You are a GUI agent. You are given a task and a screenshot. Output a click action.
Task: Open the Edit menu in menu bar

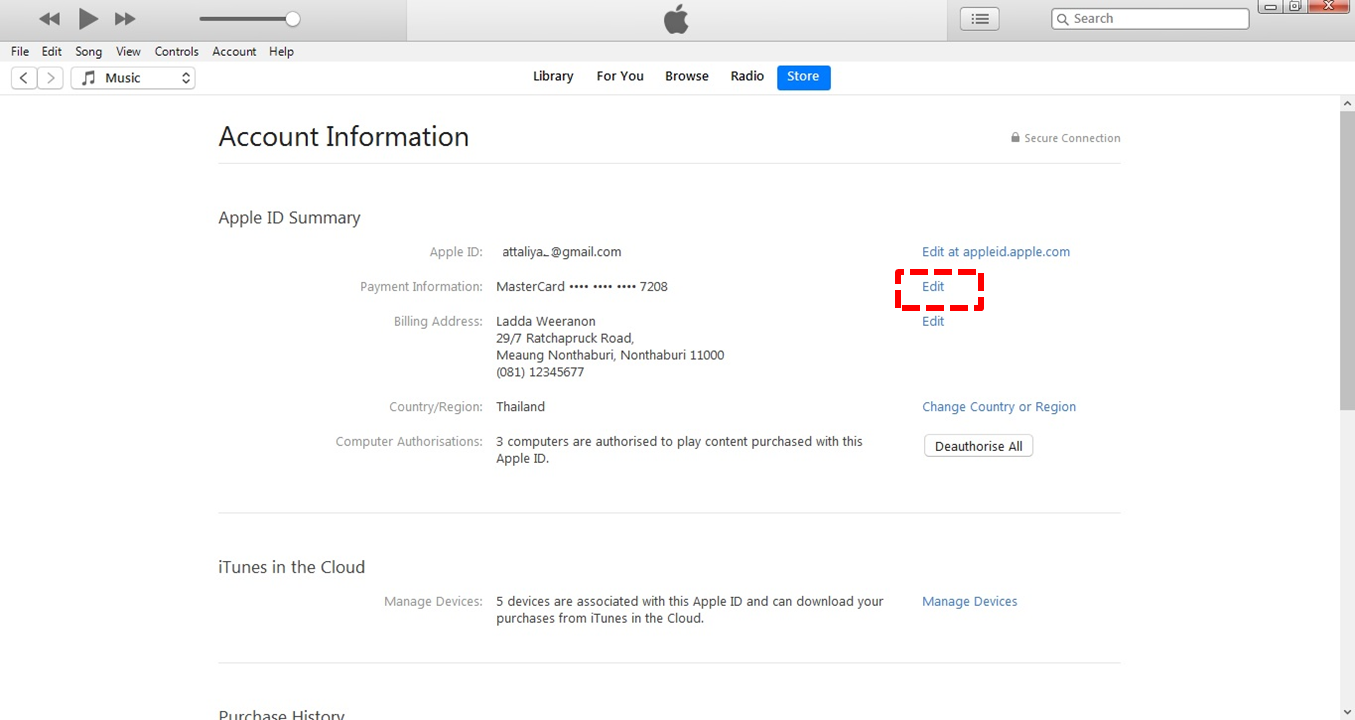[x=52, y=51]
